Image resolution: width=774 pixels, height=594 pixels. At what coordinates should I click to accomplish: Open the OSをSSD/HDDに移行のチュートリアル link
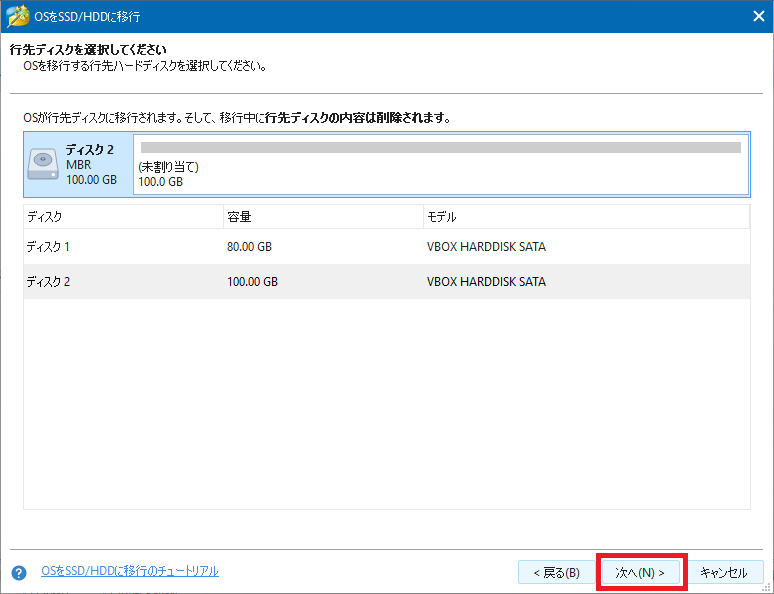coord(130,571)
